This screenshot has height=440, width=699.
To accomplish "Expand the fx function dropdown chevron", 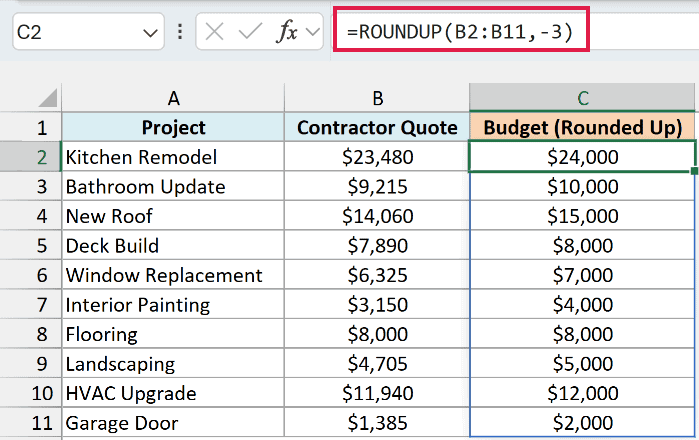I will point(313,32).
